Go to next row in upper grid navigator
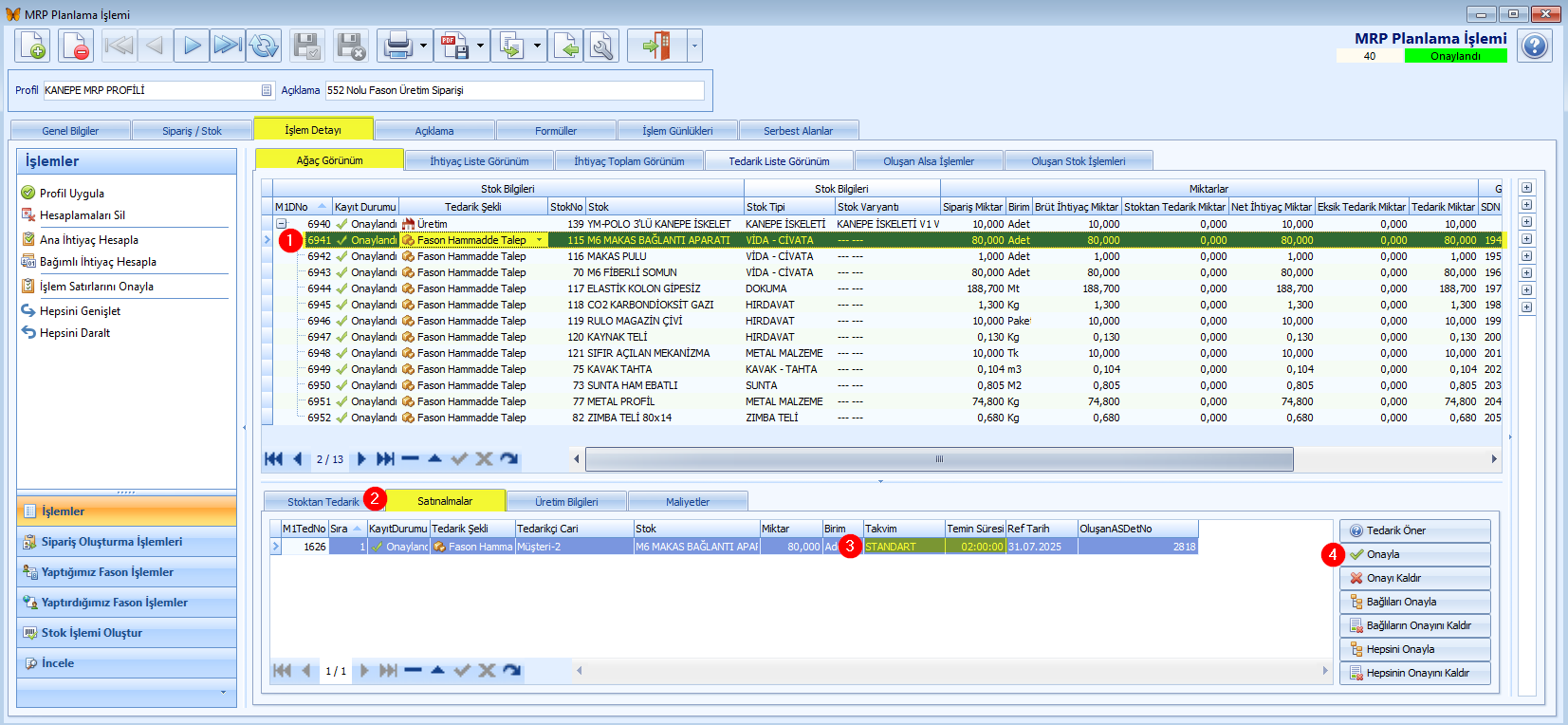The width and height of the screenshot is (1568, 725). [x=360, y=459]
